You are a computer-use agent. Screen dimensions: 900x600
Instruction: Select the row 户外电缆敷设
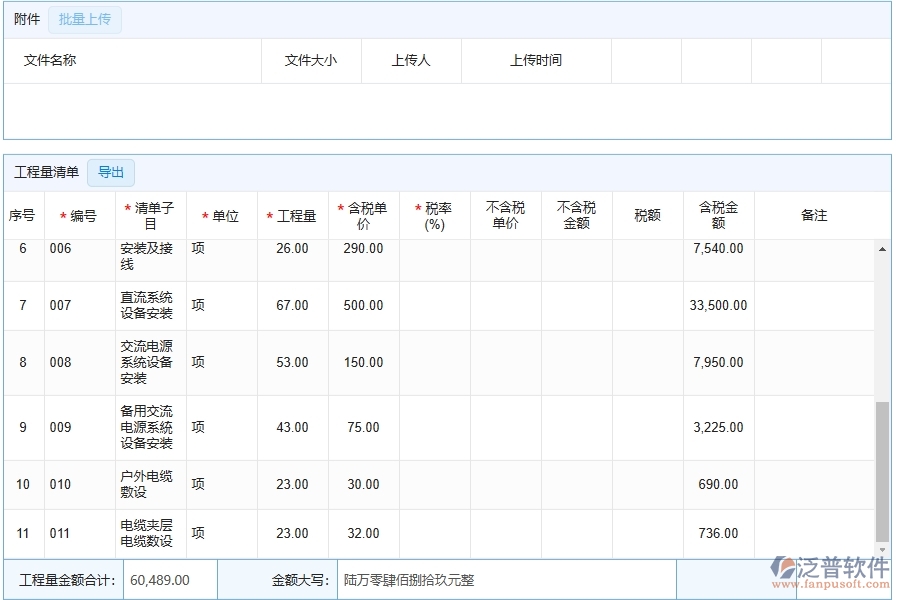pyautogui.click(x=143, y=484)
